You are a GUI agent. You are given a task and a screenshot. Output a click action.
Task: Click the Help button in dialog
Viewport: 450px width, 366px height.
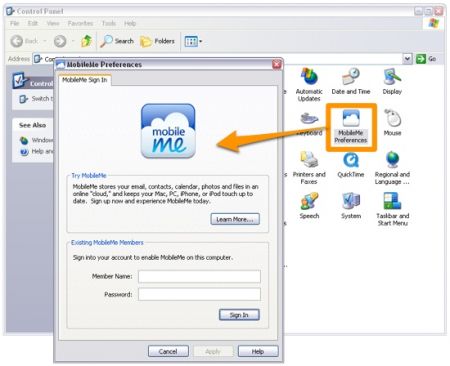[258, 351]
